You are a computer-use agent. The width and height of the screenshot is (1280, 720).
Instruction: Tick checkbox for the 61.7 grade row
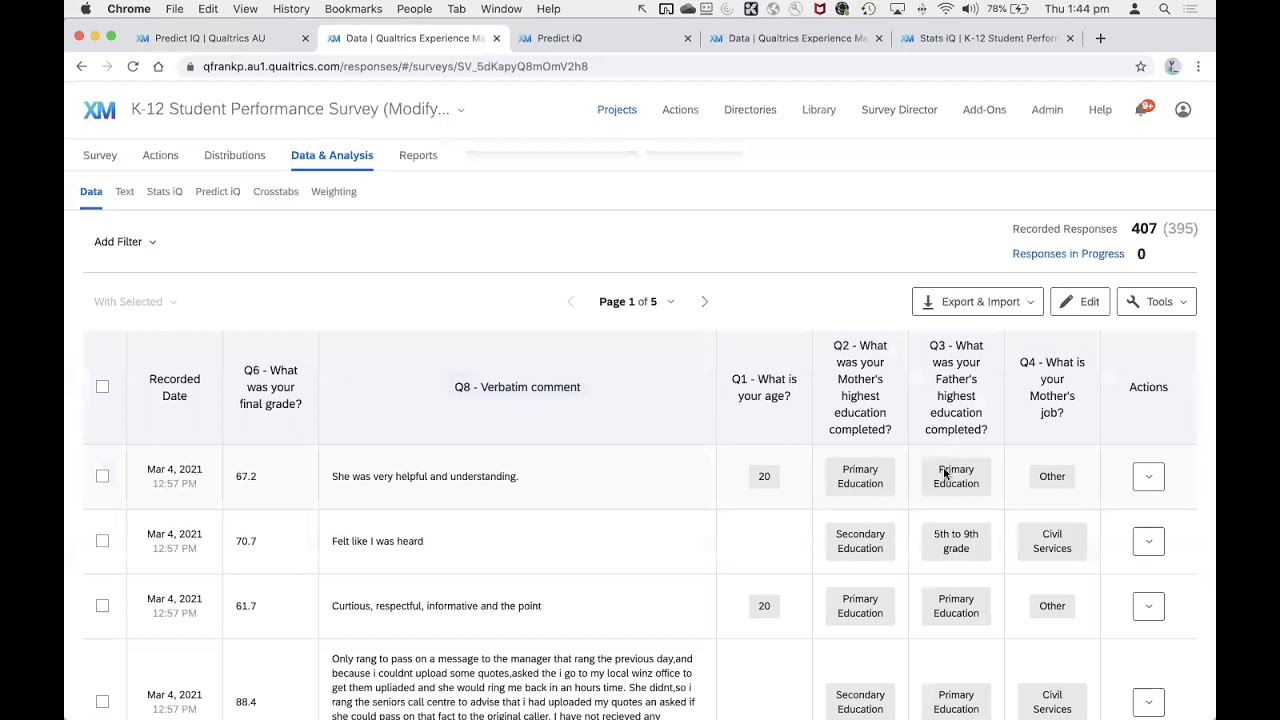point(102,606)
